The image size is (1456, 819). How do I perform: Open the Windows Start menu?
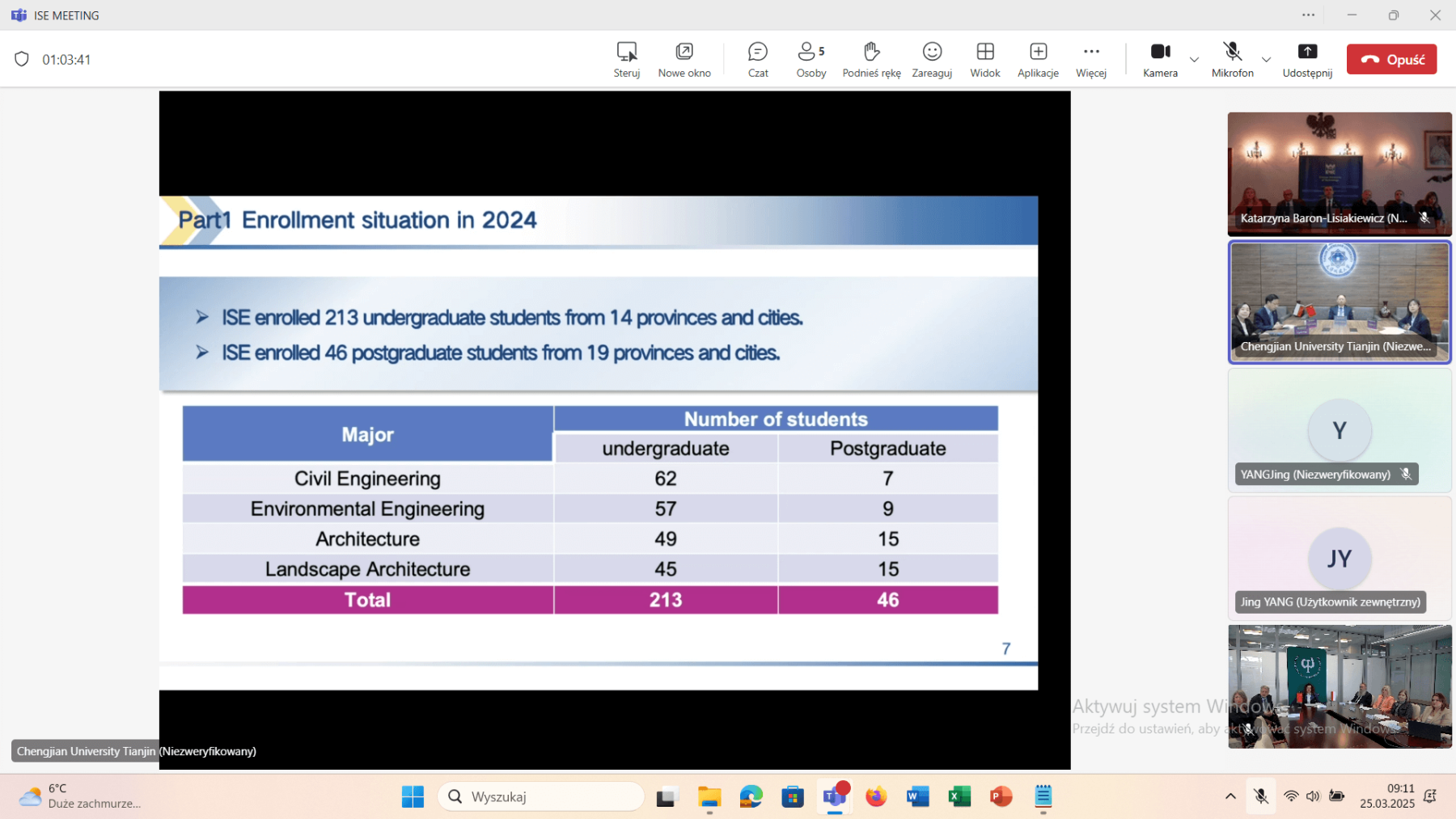413,796
